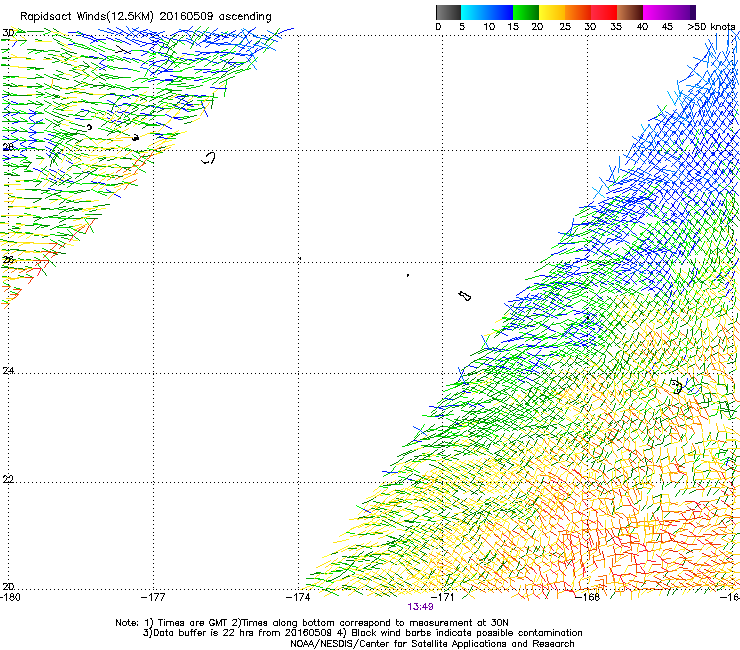Click the latitude 20 axis label

click(x=8, y=587)
